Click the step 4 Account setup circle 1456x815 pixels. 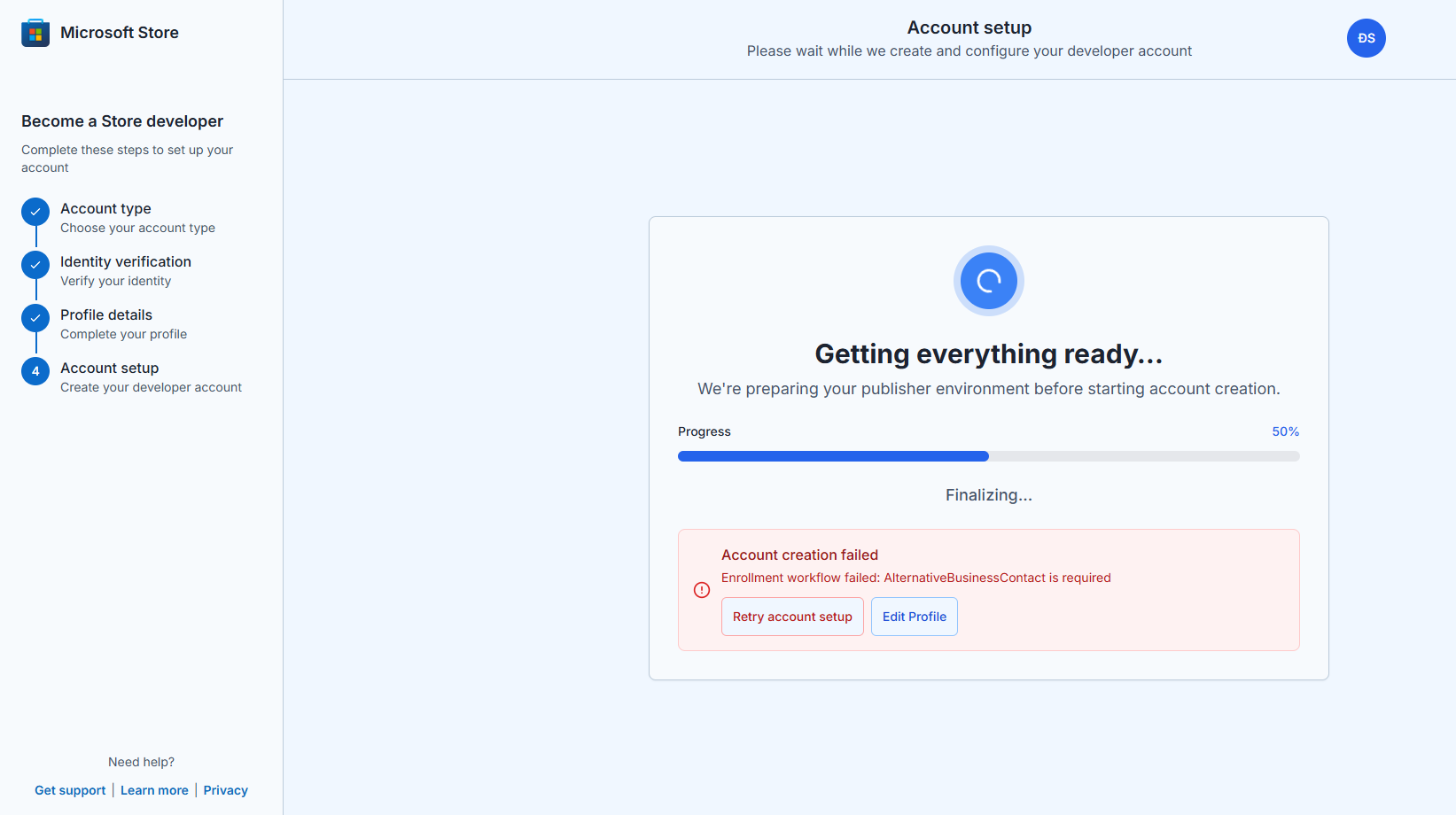point(35,371)
